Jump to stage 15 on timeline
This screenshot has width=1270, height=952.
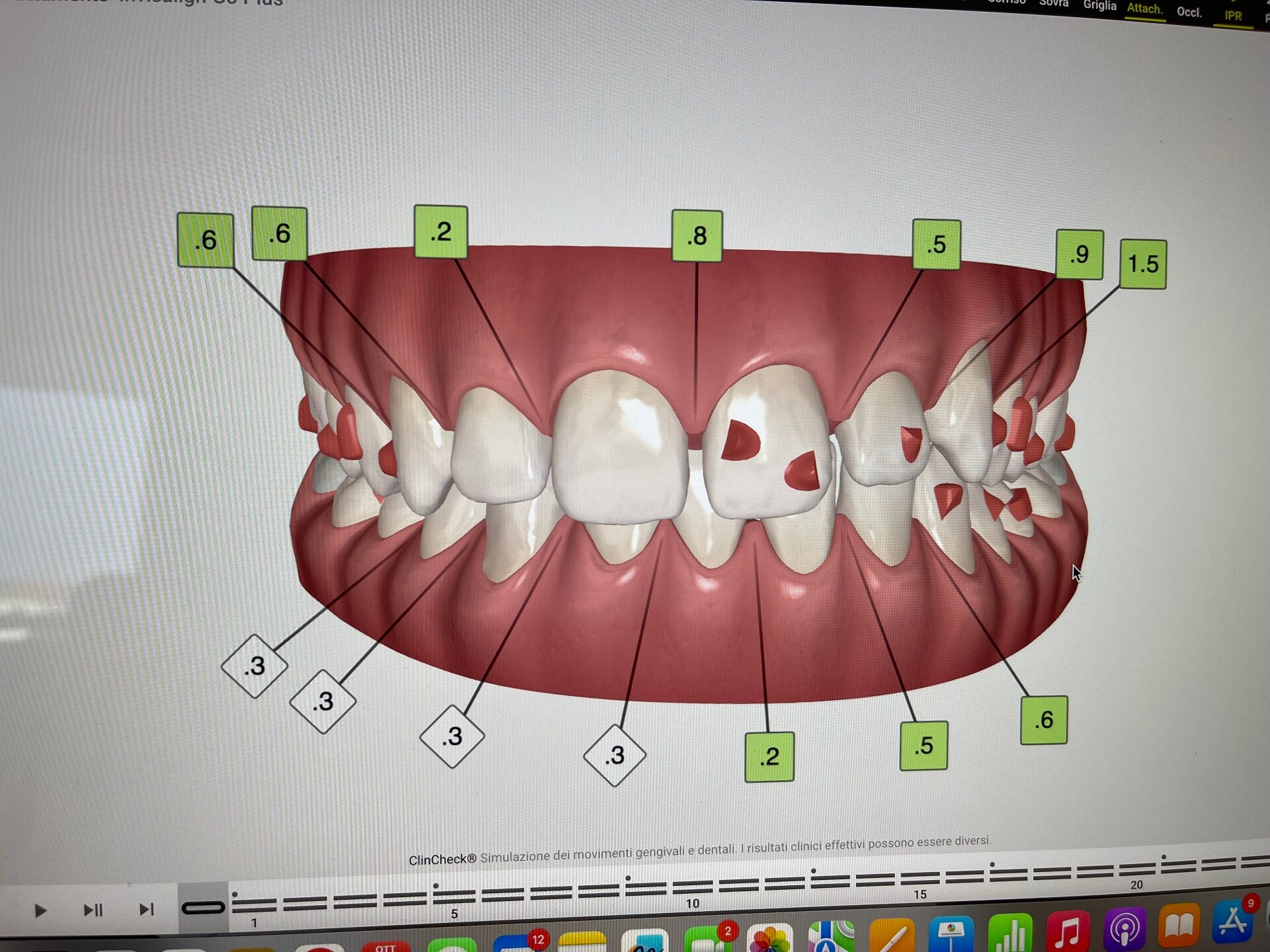click(x=920, y=878)
